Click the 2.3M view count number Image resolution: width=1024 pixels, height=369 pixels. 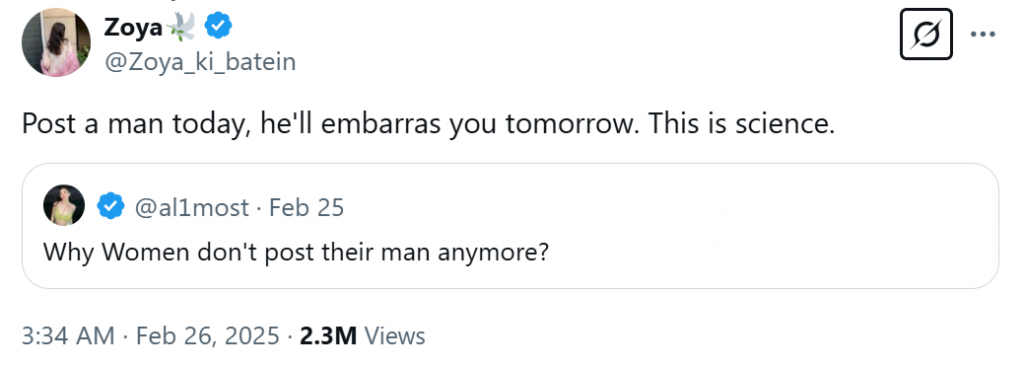[328, 336]
